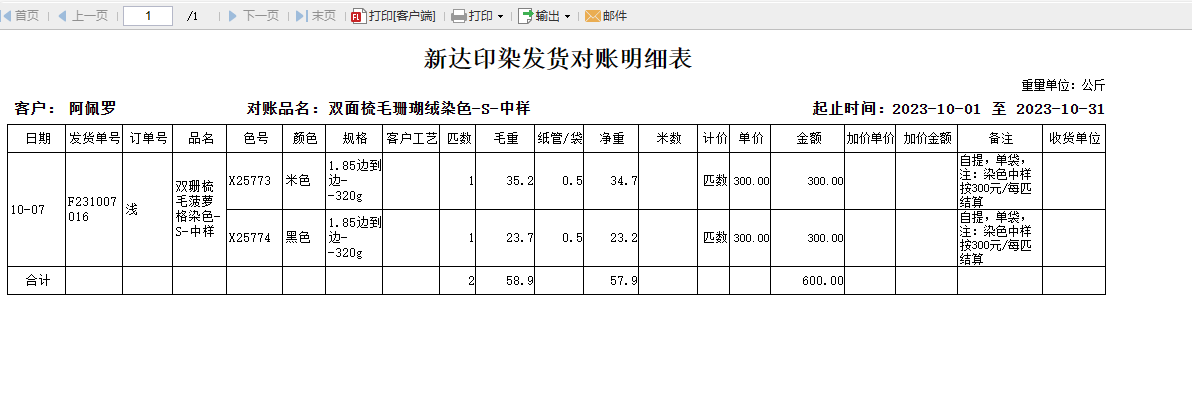Select the report title 新达印染发货对账明细表

click(x=557, y=58)
